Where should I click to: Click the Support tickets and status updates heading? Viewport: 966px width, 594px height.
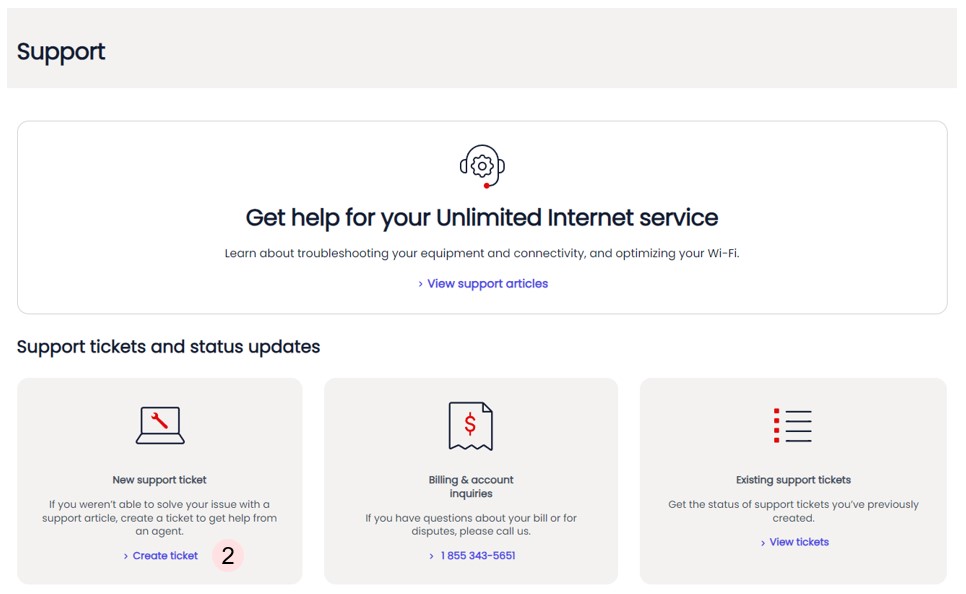click(x=168, y=347)
